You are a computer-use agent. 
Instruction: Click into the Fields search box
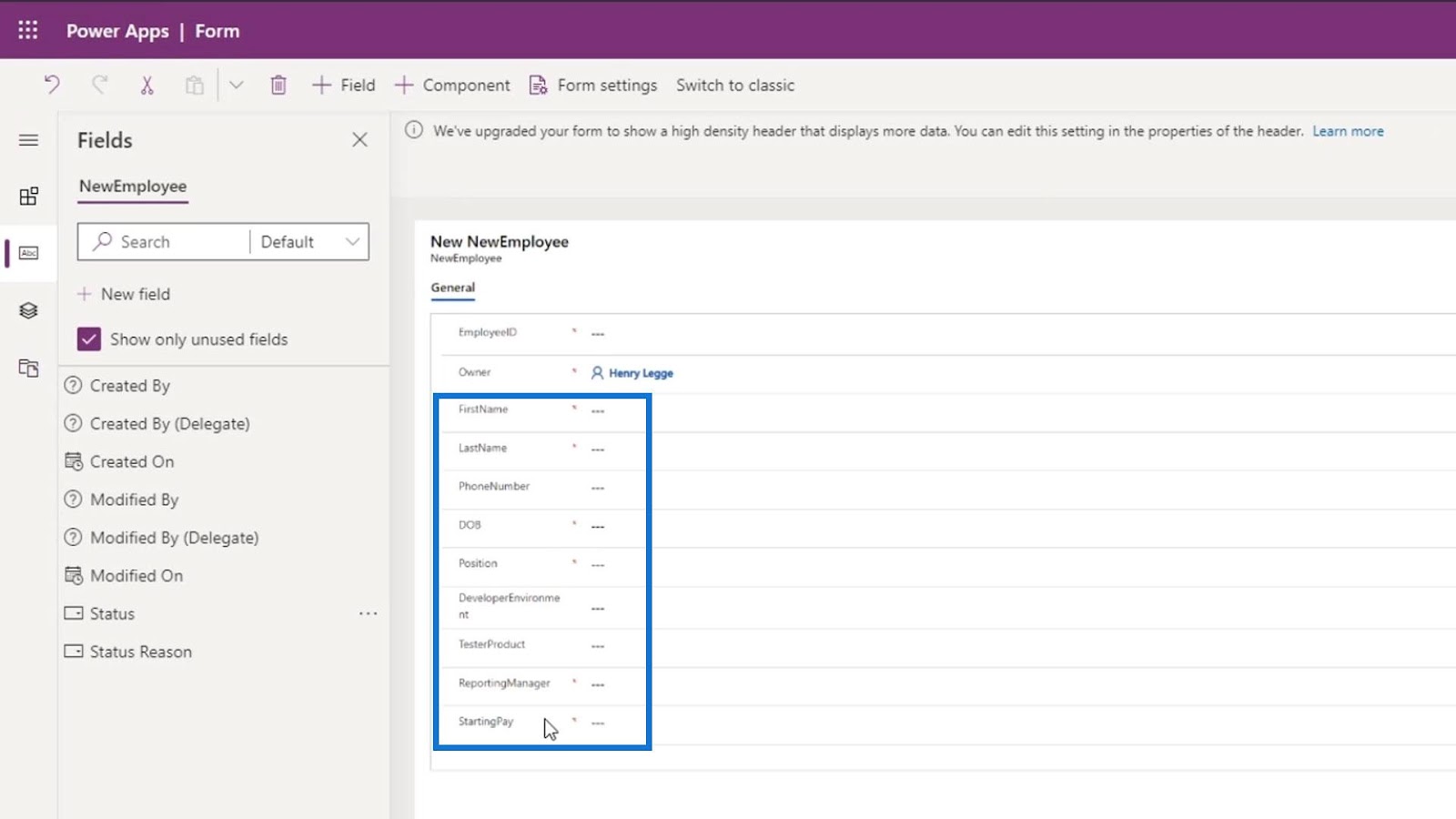click(164, 242)
